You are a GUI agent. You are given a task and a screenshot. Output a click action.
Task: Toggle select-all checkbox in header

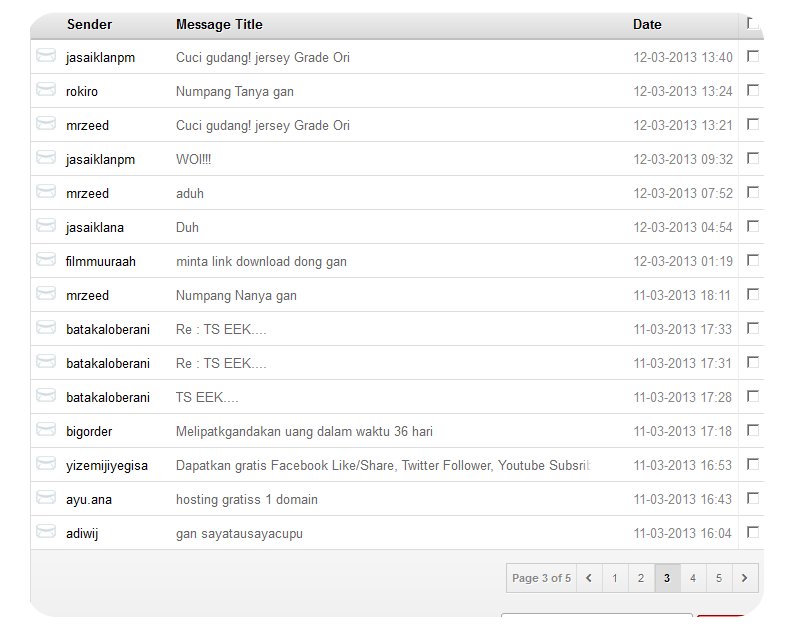[x=753, y=23]
